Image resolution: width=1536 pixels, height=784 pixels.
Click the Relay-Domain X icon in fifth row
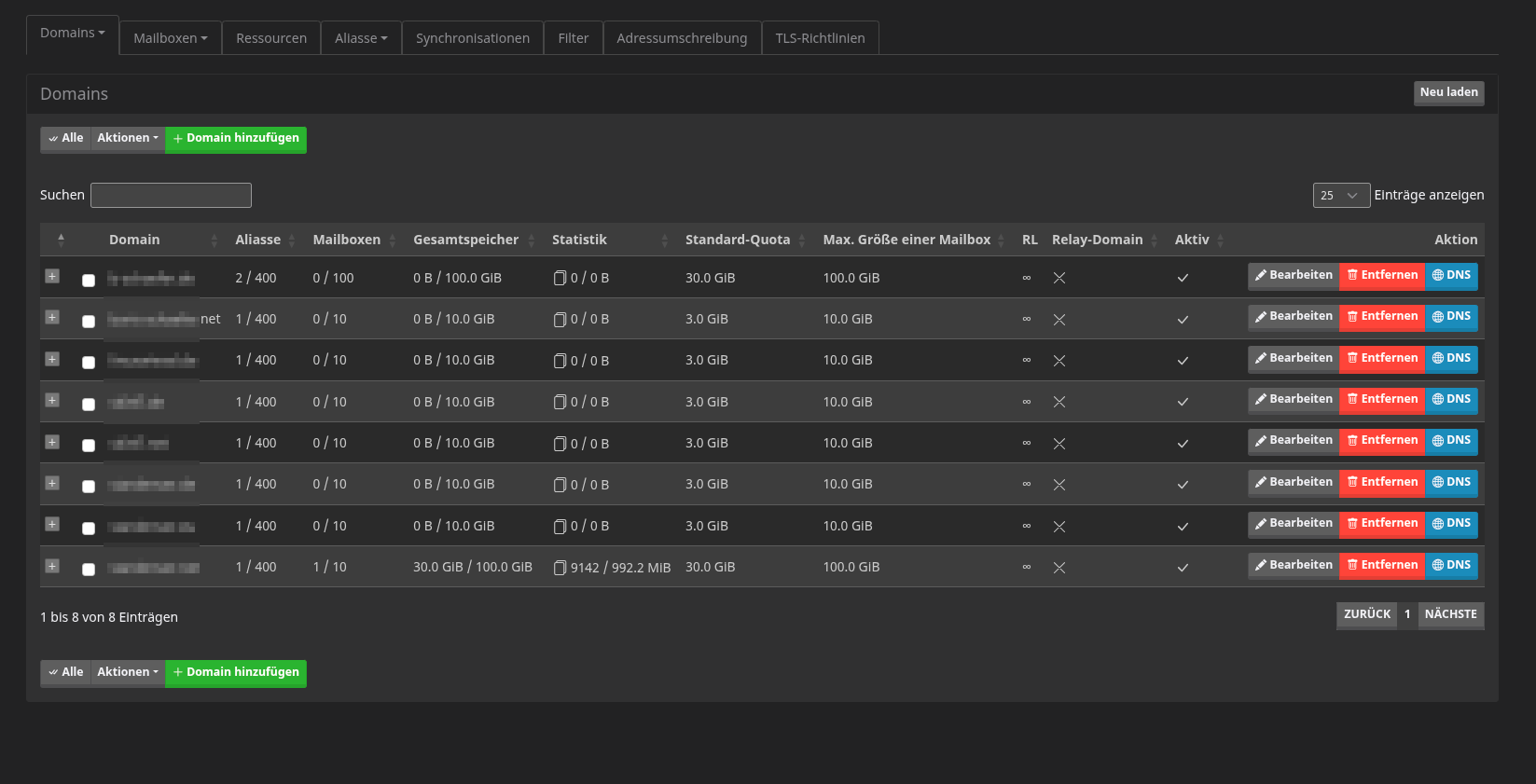tap(1059, 444)
